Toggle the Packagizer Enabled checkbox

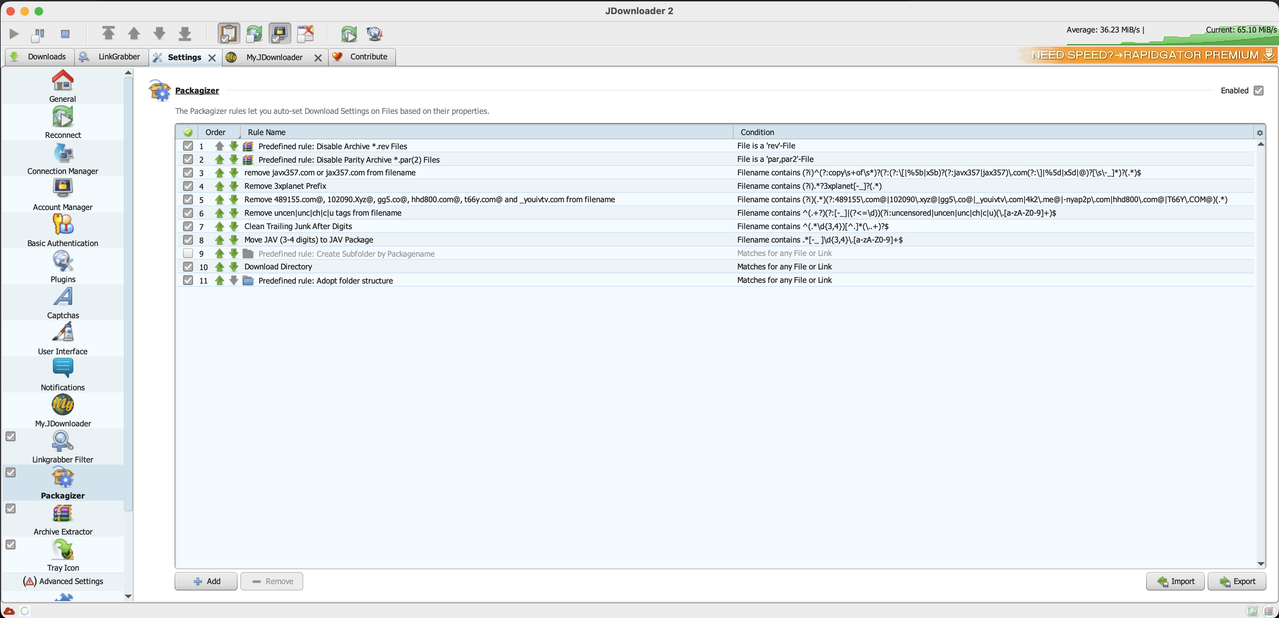1258,90
